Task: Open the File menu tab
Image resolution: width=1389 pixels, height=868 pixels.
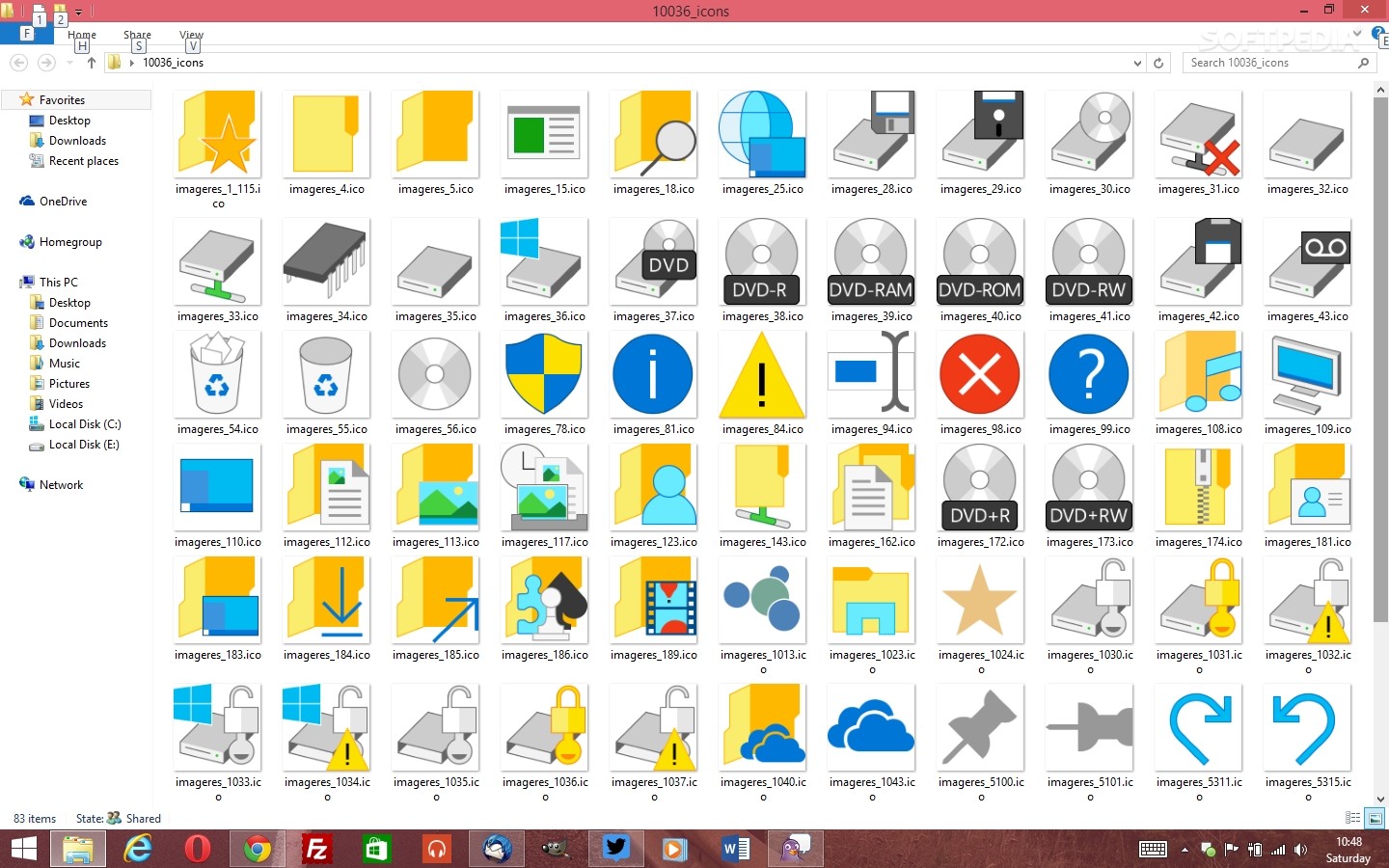Action: click(x=26, y=34)
